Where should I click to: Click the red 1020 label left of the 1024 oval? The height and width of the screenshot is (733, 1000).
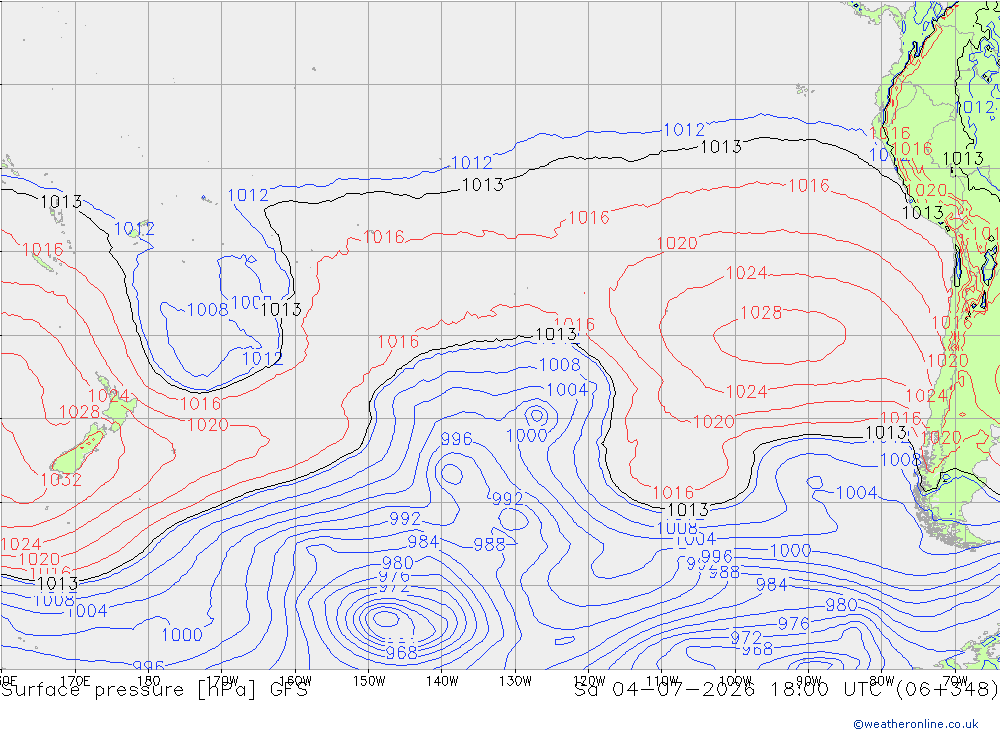click(x=677, y=243)
